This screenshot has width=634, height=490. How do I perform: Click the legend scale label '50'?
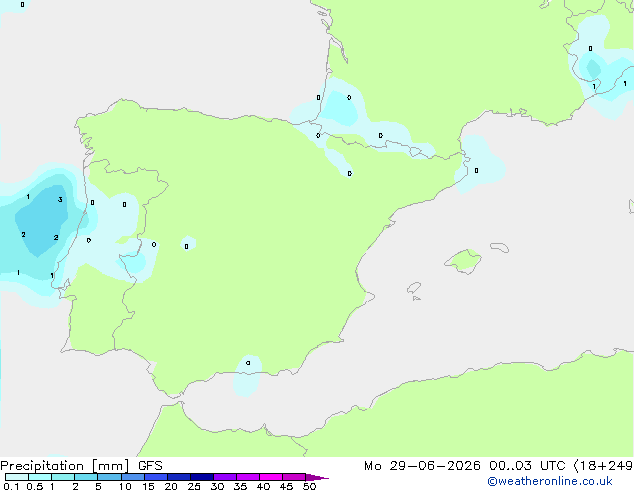tap(309, 486)
